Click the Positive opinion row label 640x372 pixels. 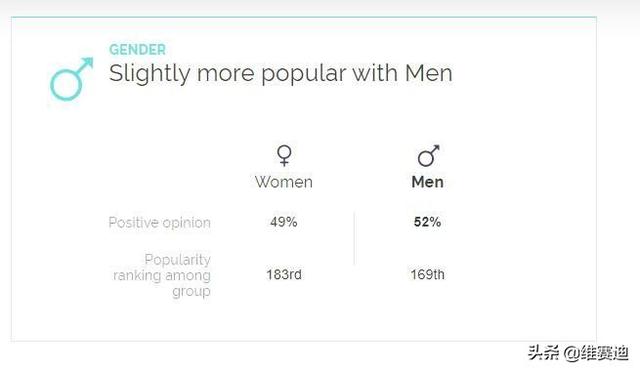click(160, 223)
